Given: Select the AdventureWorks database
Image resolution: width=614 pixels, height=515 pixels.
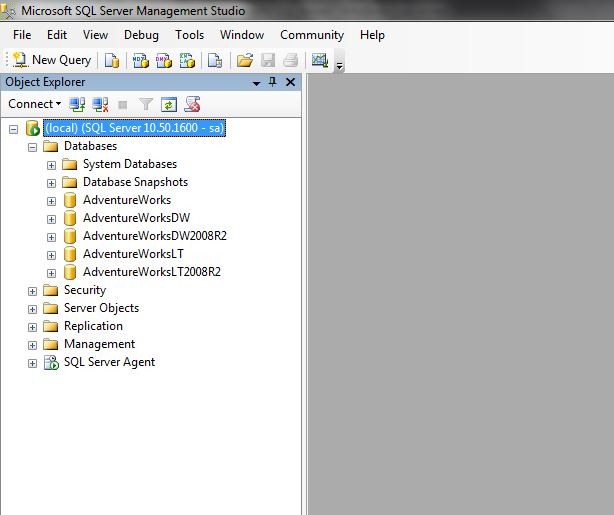Looking at the screenshot, I should pos(127,200).
